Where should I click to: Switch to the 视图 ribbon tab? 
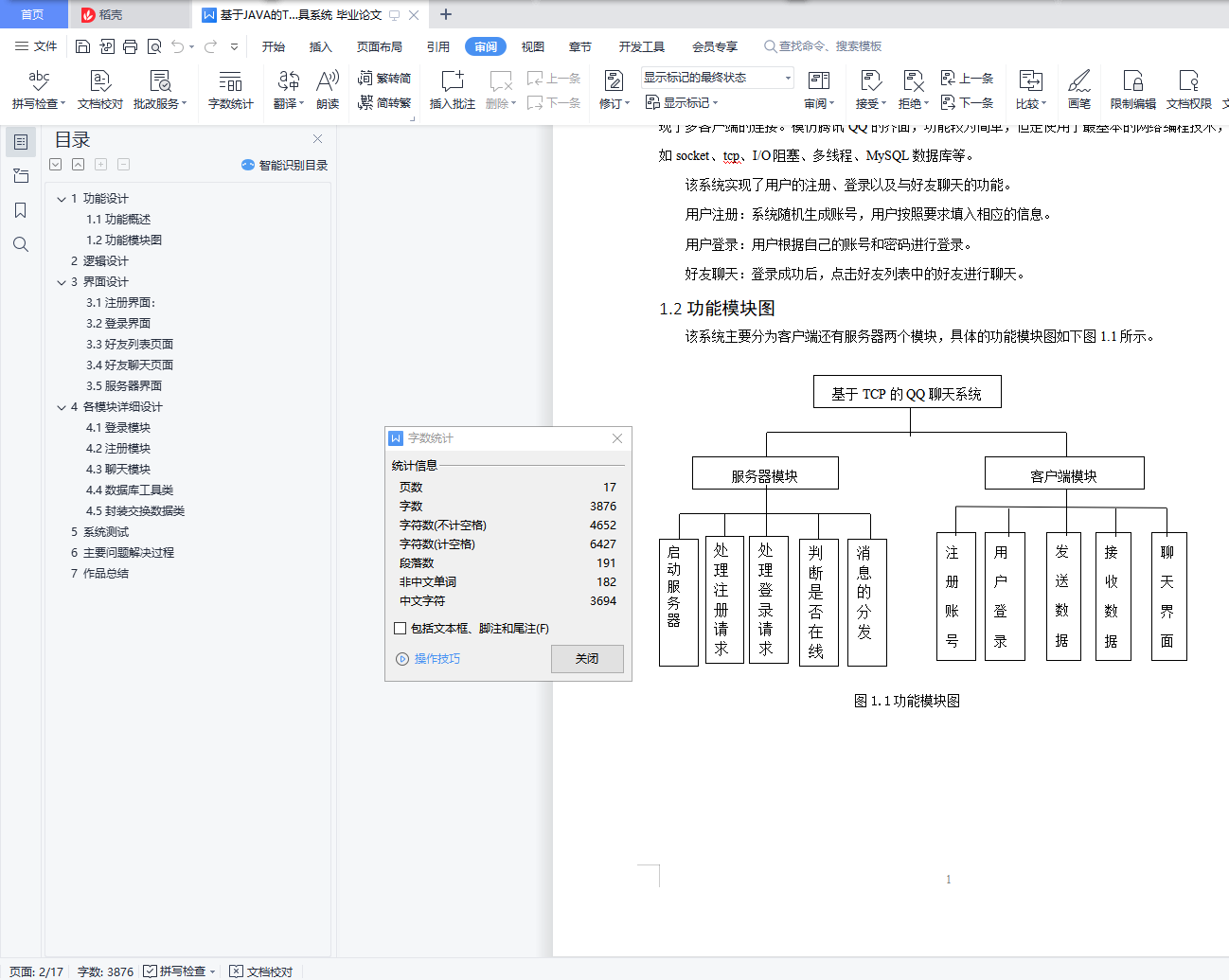[x=533, y=46]
